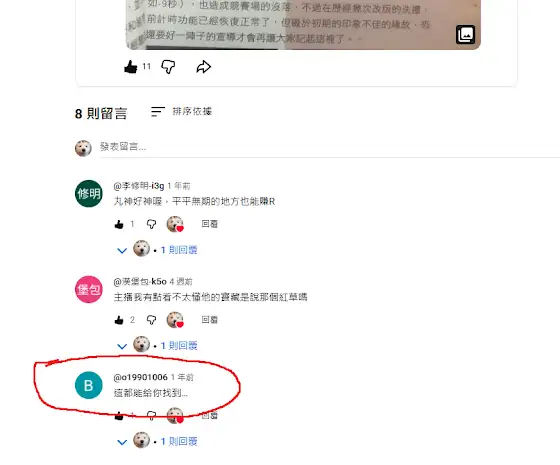Open the post image gallery icon
The width and height of the screenshot is (560, 465).
465,34
